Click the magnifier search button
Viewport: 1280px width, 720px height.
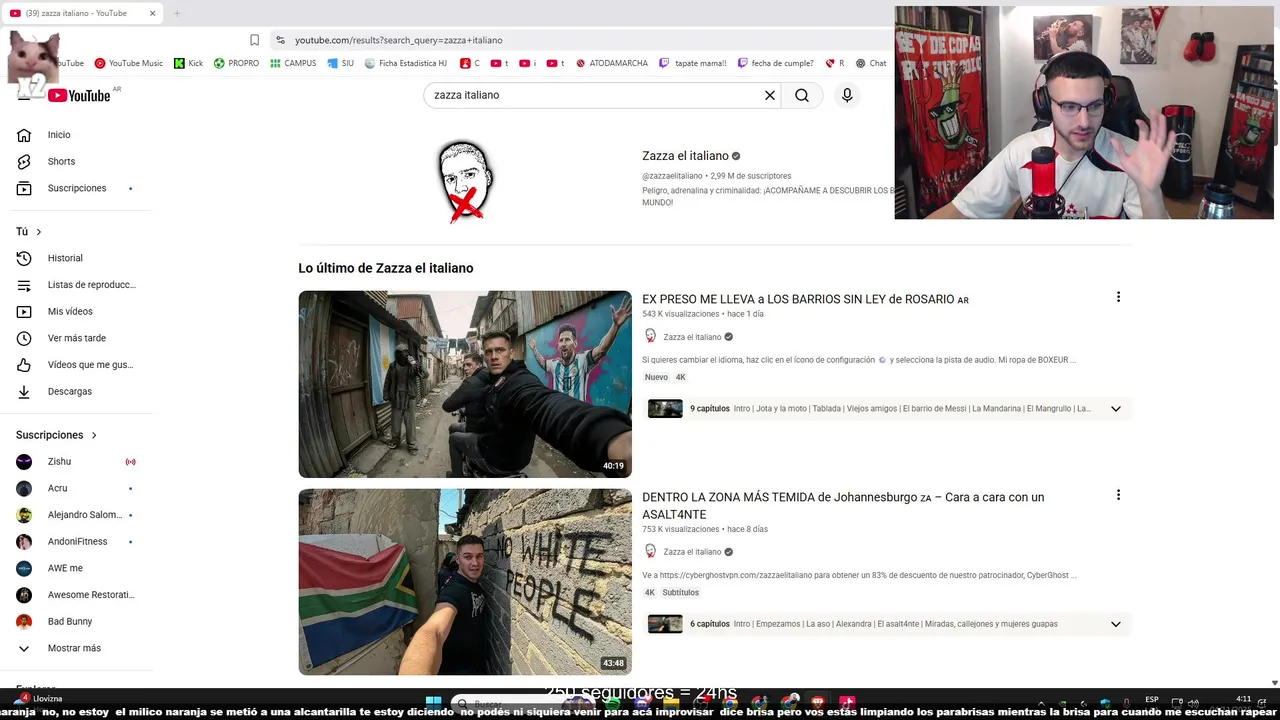pos(802,95)
